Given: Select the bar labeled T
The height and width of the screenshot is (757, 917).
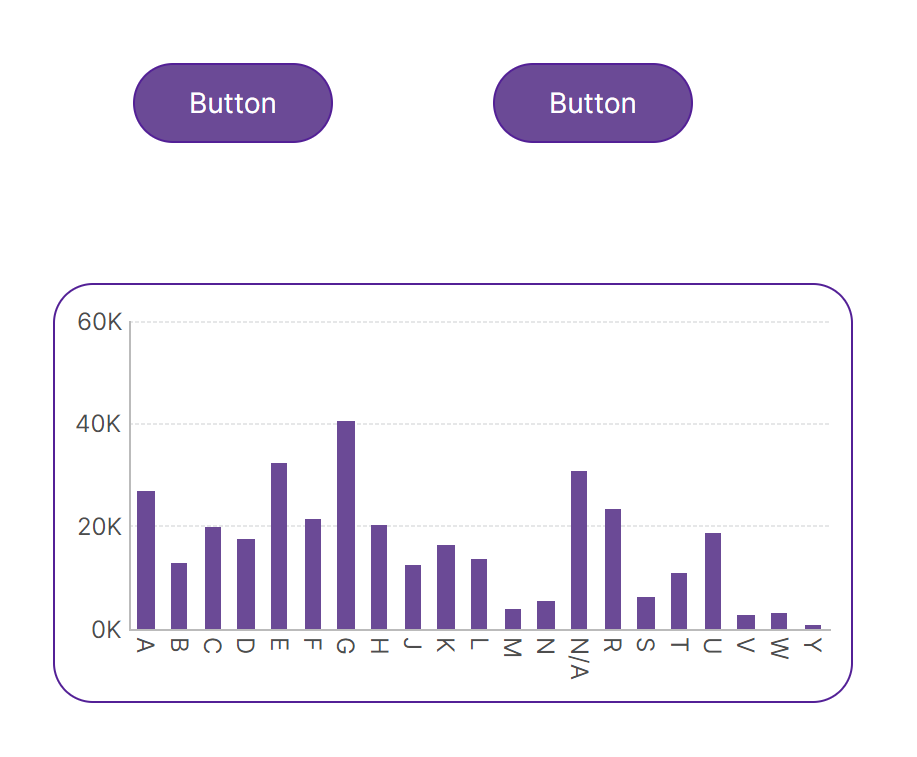Looking at the screenshot, I should point(679,601).
